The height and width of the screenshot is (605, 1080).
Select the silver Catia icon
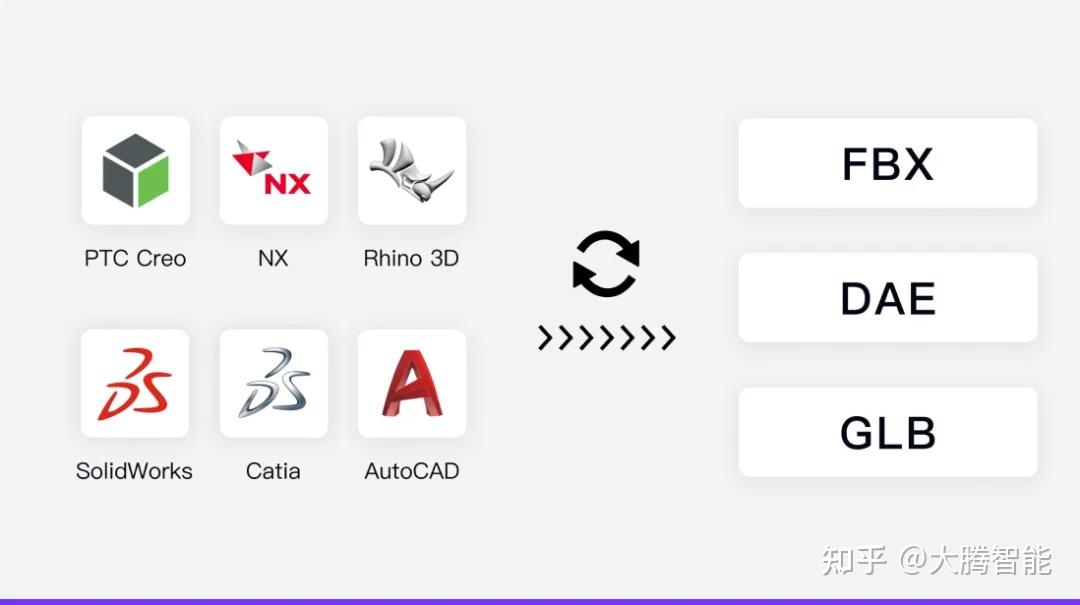273,383
